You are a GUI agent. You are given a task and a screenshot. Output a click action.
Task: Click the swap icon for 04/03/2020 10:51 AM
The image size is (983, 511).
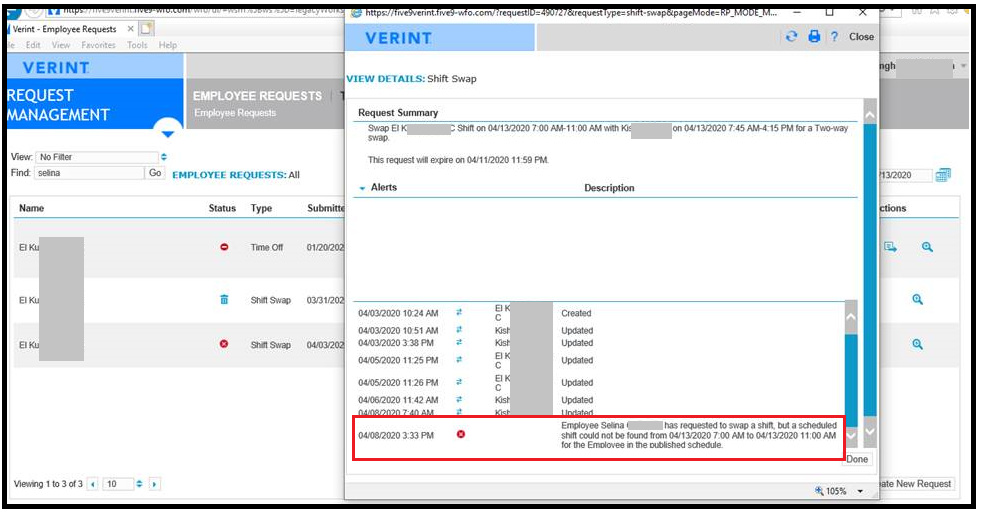[459, 330]
